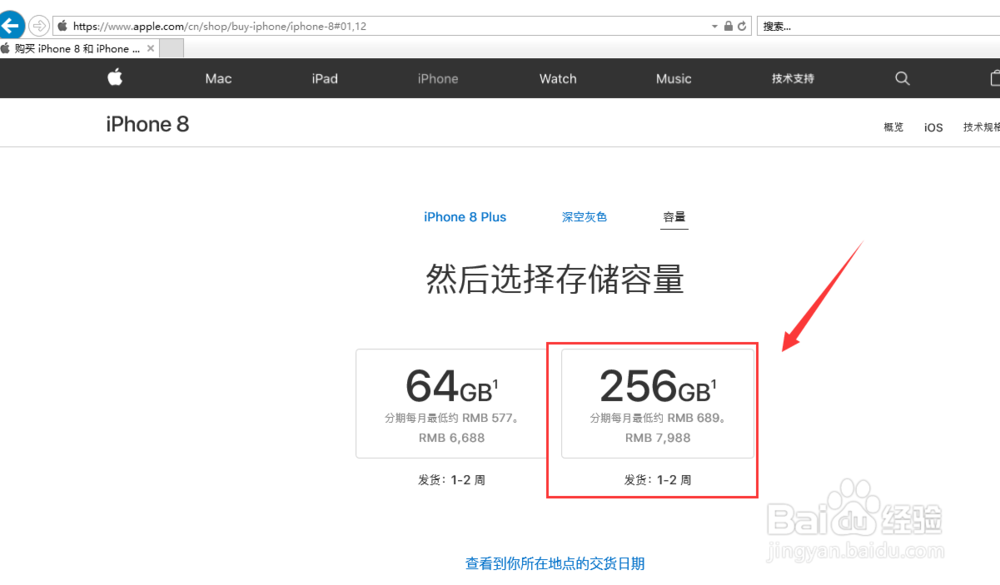Click the 然后选择存储容量 heading

(x=555, y=279)
